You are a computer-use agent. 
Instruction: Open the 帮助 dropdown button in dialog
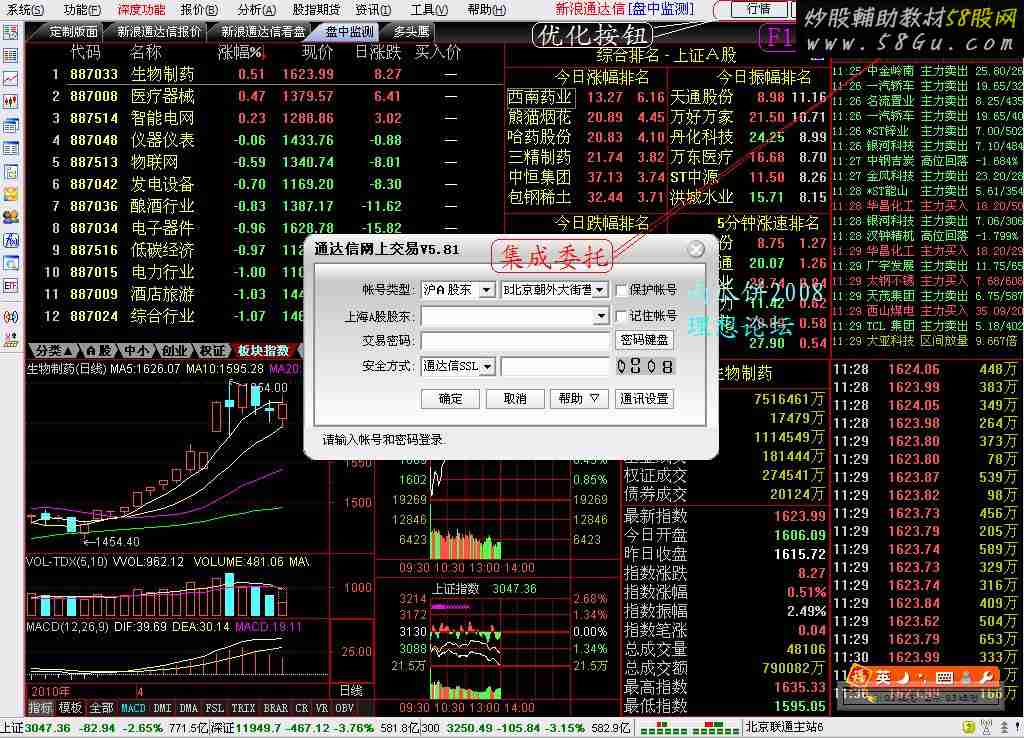point(579,398)
